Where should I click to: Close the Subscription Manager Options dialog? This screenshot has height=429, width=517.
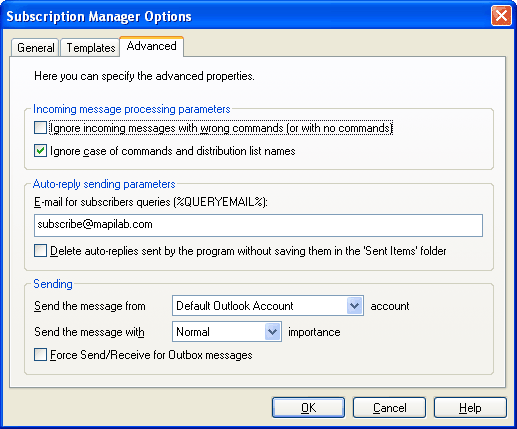[501, 15]
